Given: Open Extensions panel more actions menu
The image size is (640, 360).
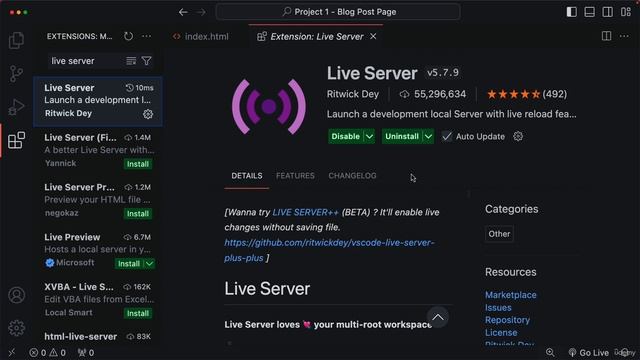Looking at the screenshot, I should coord(147,36).
